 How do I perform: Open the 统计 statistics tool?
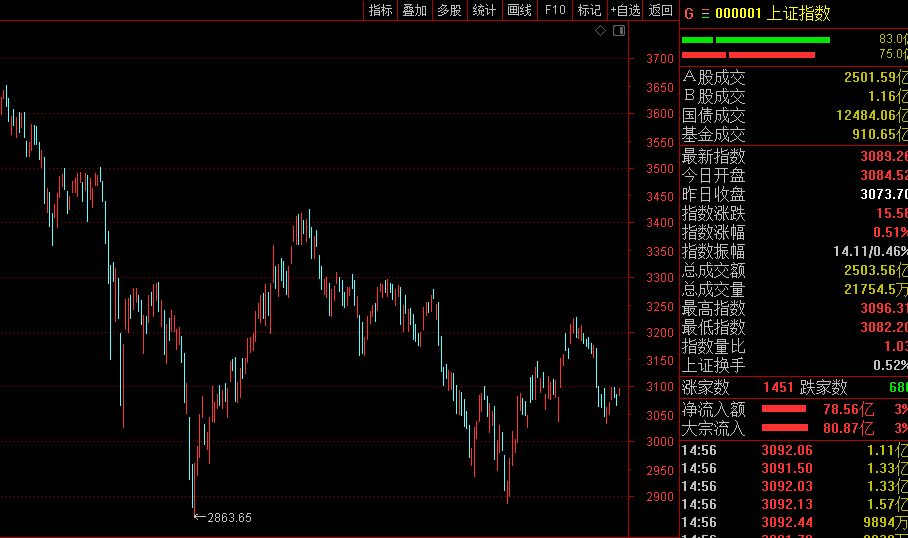tap(484, 10)
